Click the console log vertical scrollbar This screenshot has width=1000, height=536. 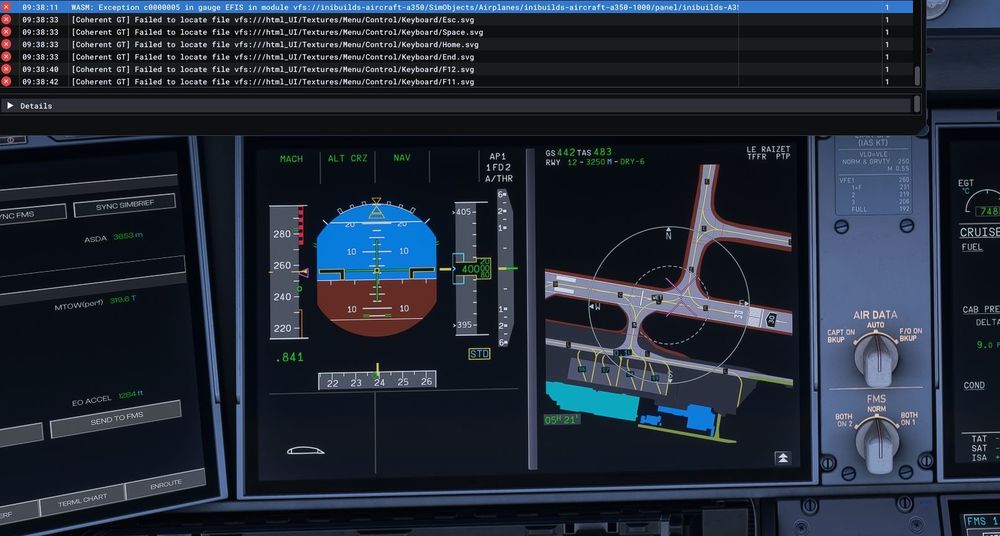coord(917,75)
